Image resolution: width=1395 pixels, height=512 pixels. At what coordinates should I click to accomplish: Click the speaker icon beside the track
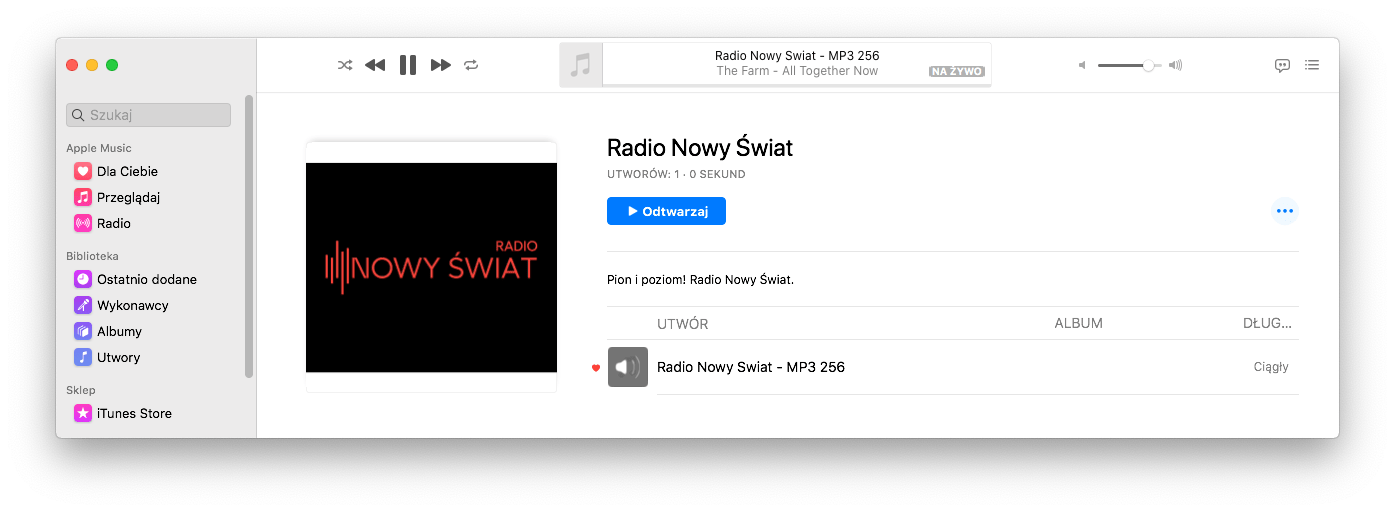[x=628, y=367]
